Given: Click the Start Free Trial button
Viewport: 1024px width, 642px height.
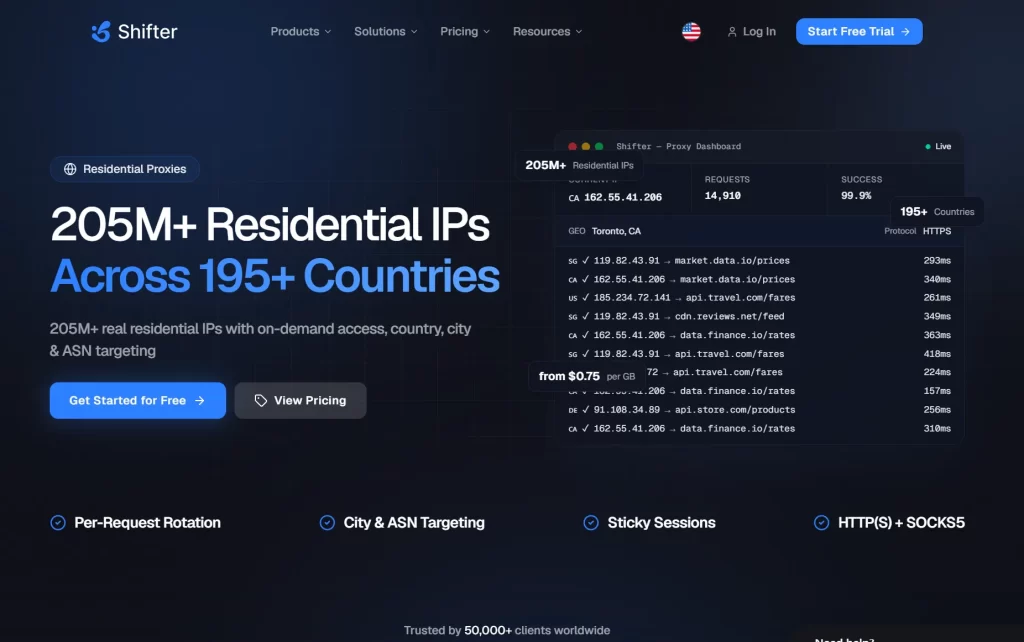Looking at the screenshot, I should coord(859,31).
